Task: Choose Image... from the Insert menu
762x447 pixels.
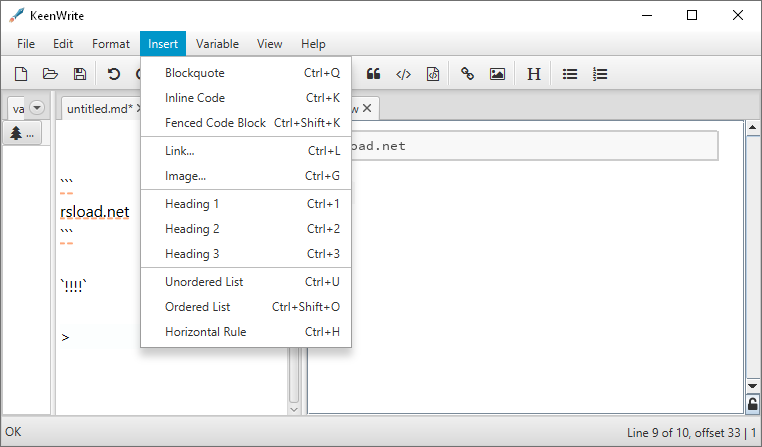Action: tap(246, 176)
